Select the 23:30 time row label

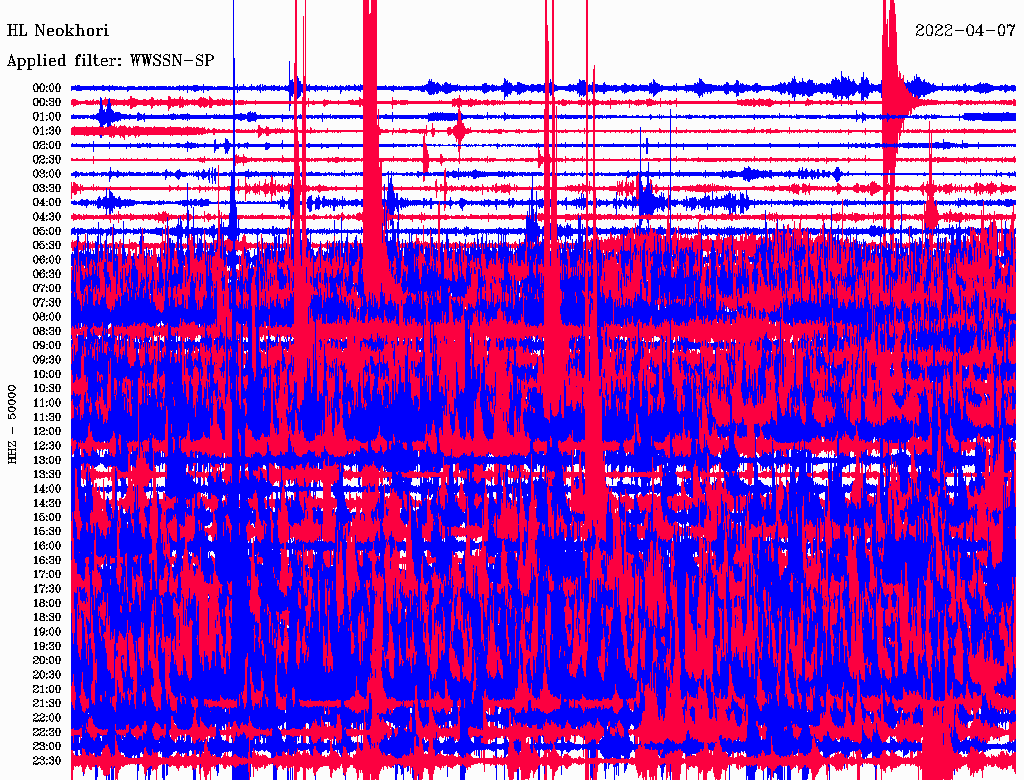(47, 760)
